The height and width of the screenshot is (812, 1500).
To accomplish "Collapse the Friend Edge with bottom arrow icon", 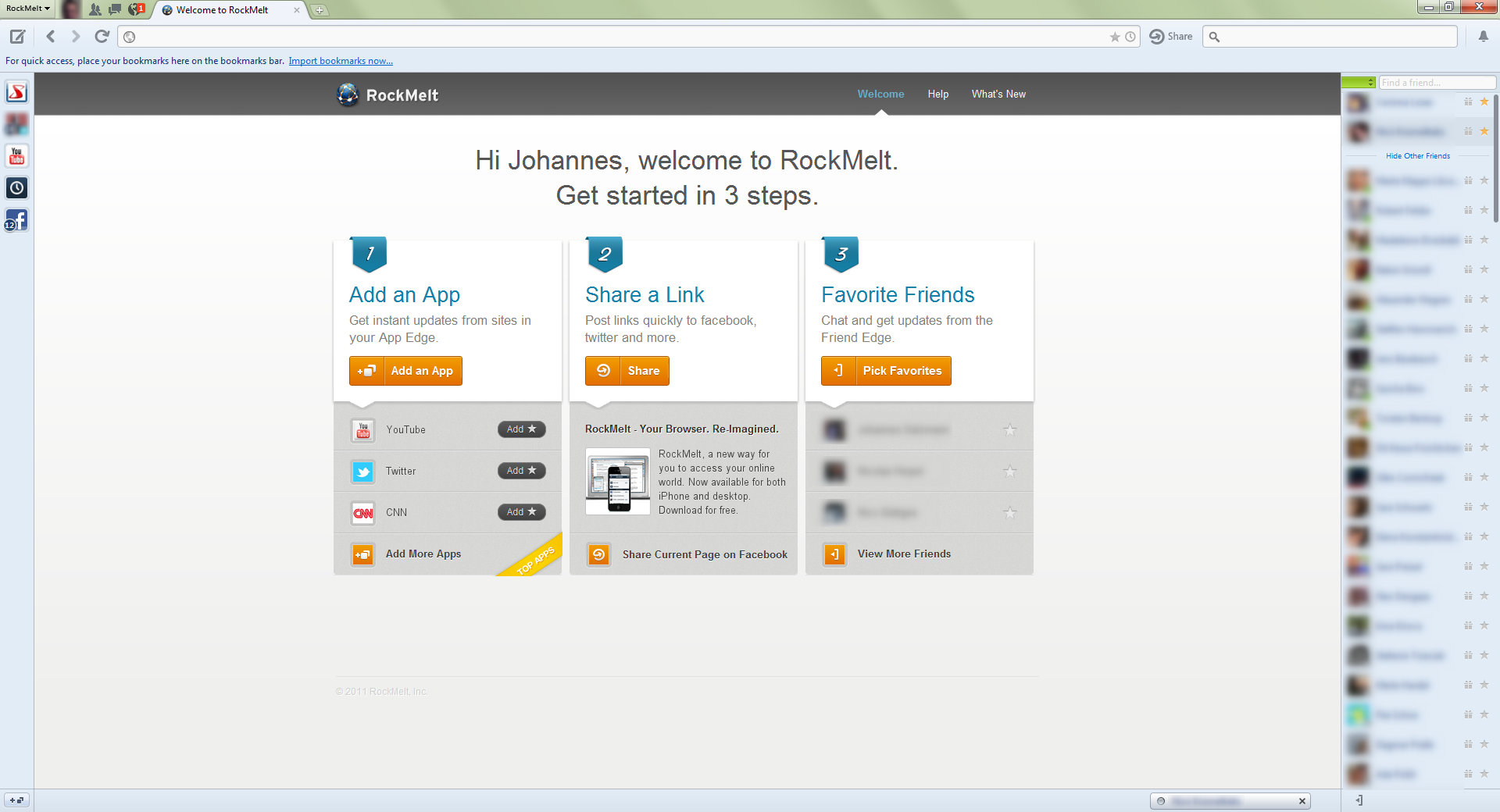I will (1359, 800).
